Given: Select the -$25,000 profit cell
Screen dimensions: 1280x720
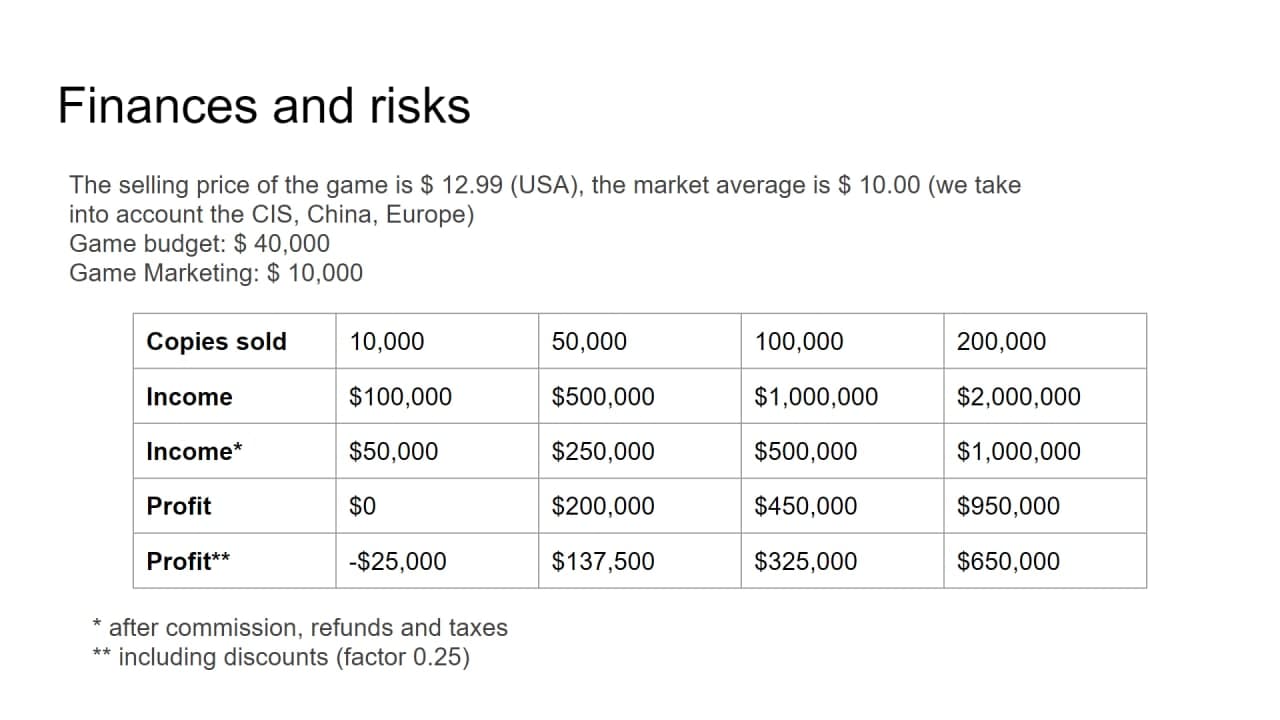Looking at the screenshot, I should pos(437,560).
